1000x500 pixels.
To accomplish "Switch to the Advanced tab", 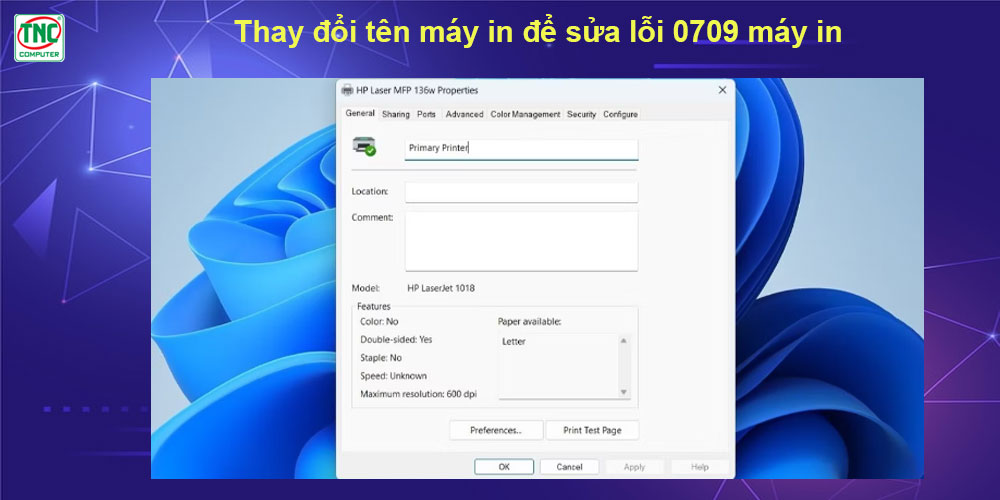I will tap(464, 114).
